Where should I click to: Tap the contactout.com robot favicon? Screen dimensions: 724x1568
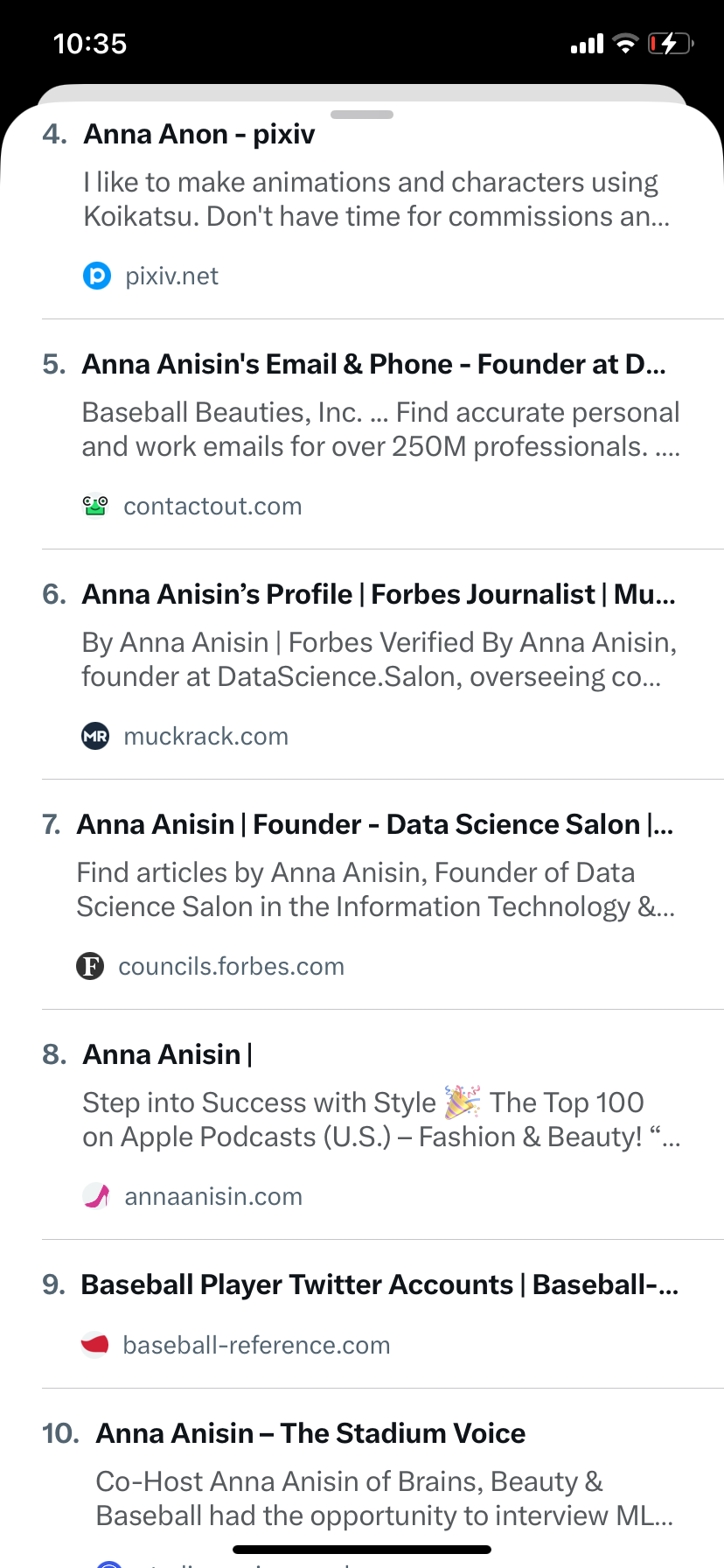pyautogui.click(x=94, y=506)
